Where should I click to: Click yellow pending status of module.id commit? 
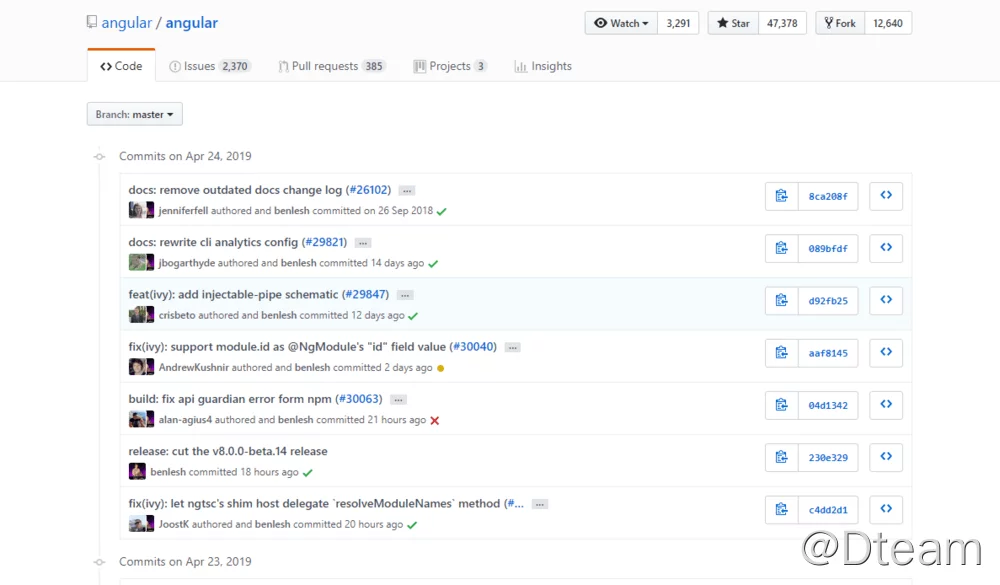click(440, 368)
